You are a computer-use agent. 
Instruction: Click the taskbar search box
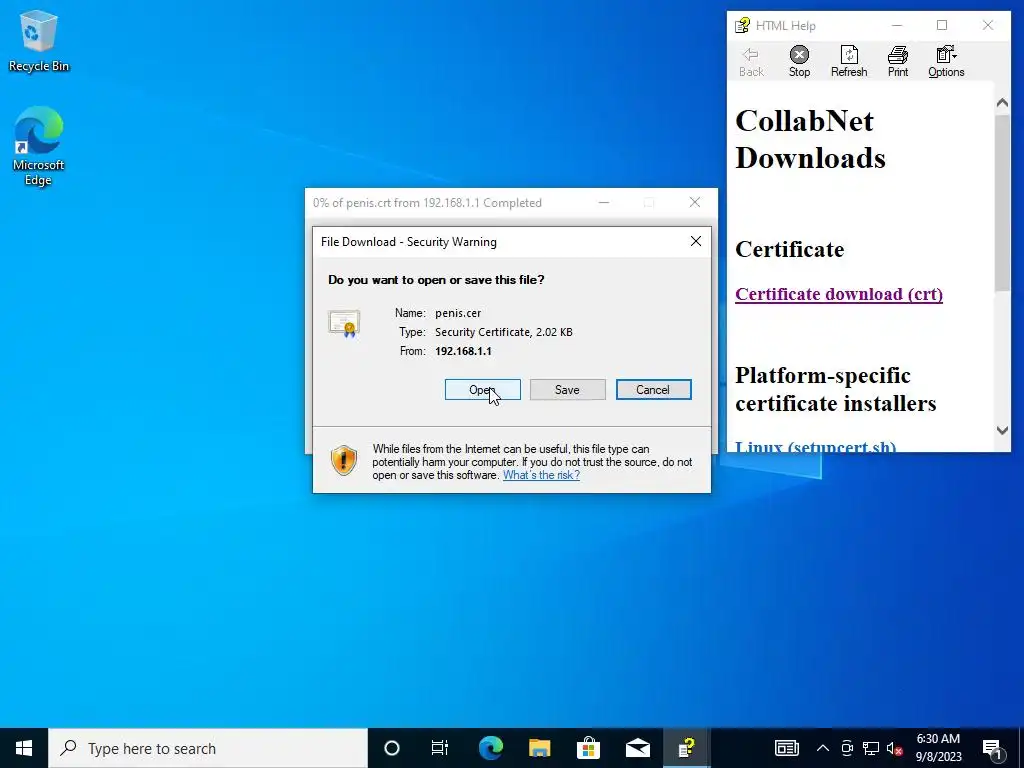(x=208, y=748)
